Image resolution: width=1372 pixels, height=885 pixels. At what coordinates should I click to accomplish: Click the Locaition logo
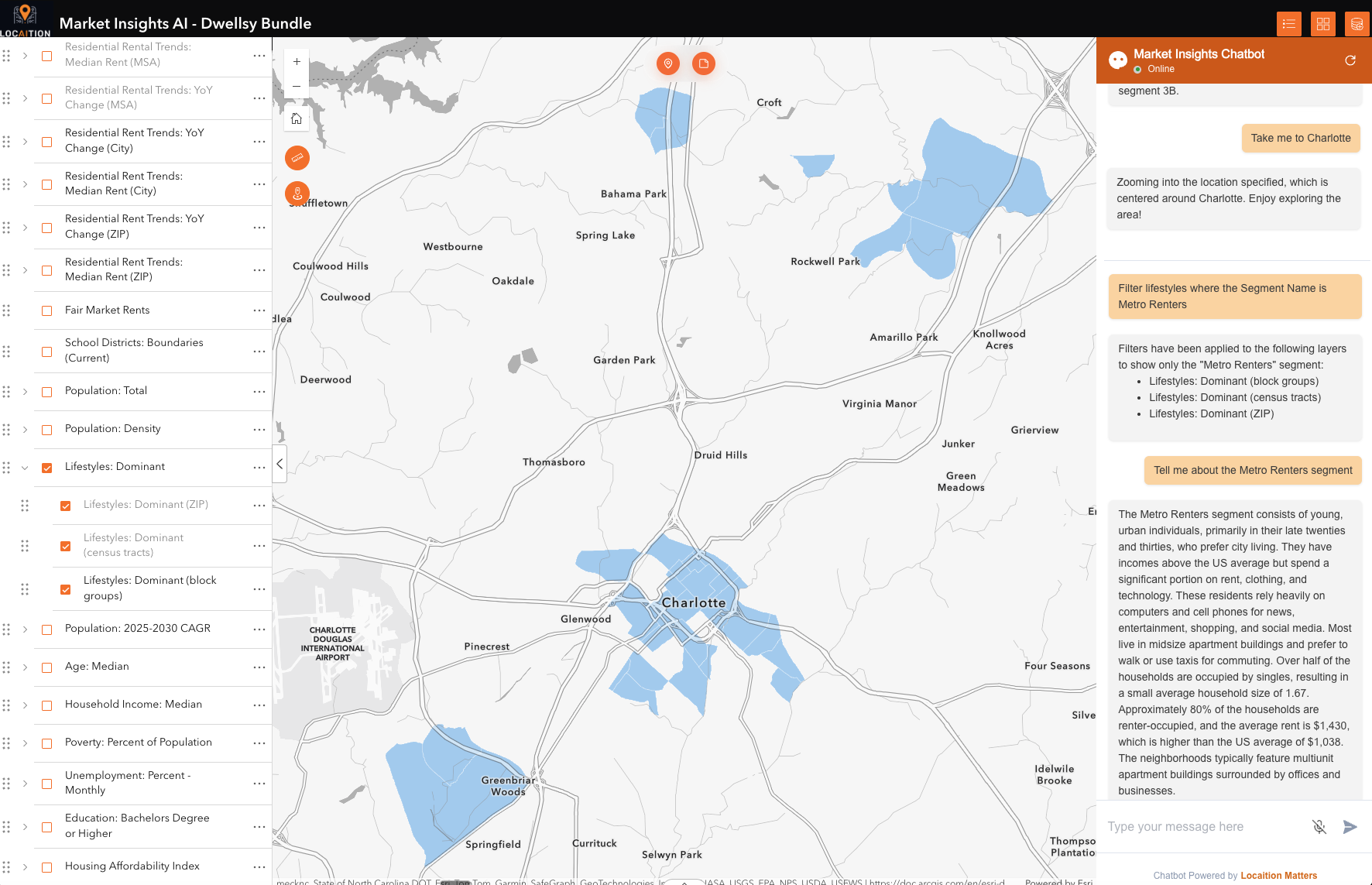[x=26, y=19]
